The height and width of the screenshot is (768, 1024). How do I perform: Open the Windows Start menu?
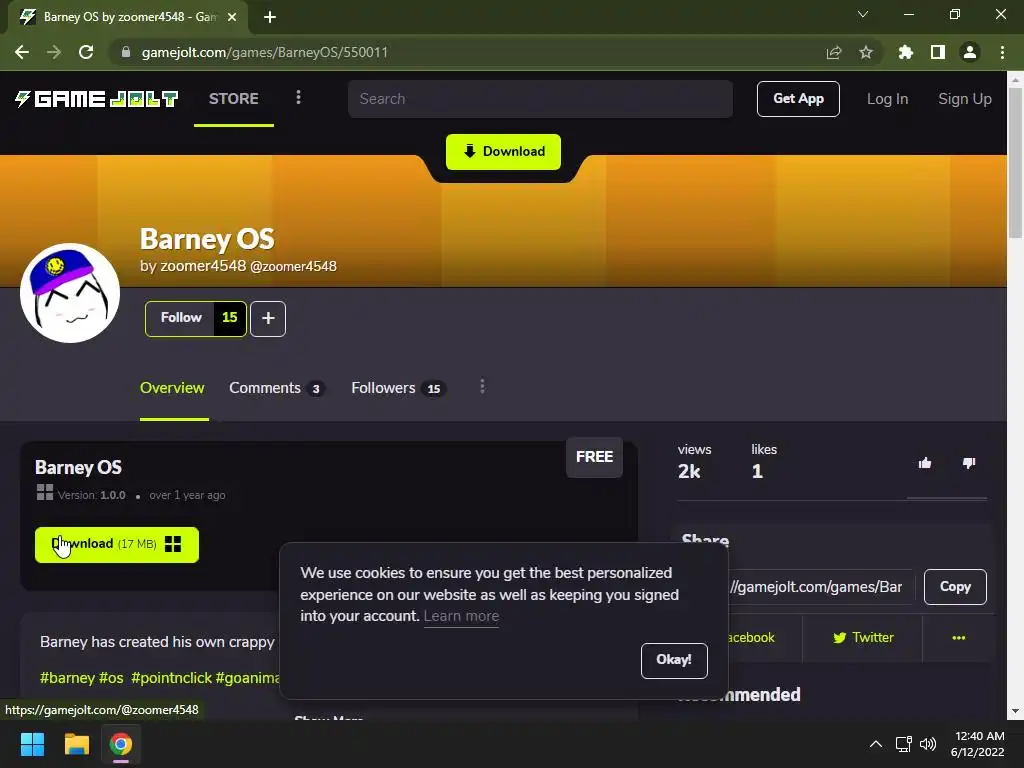click(32, 744)
